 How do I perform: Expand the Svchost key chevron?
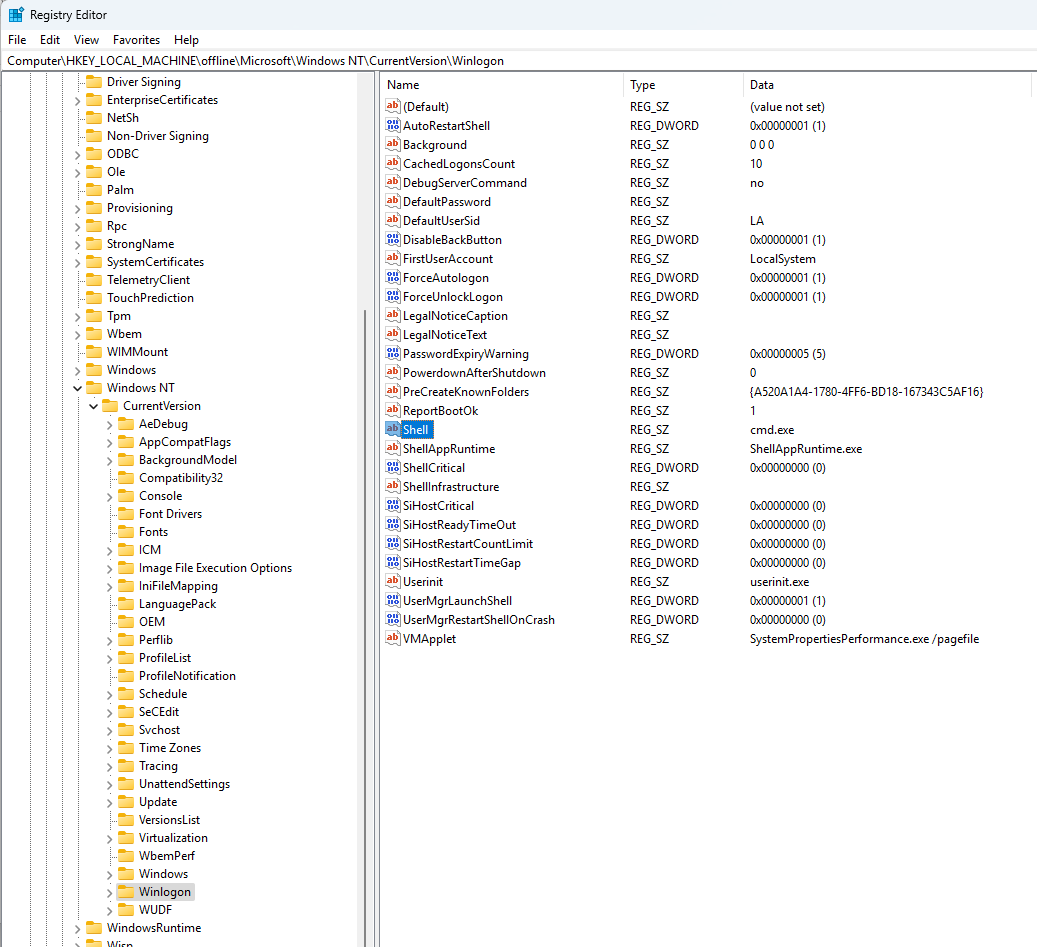[x=109, y=731]
